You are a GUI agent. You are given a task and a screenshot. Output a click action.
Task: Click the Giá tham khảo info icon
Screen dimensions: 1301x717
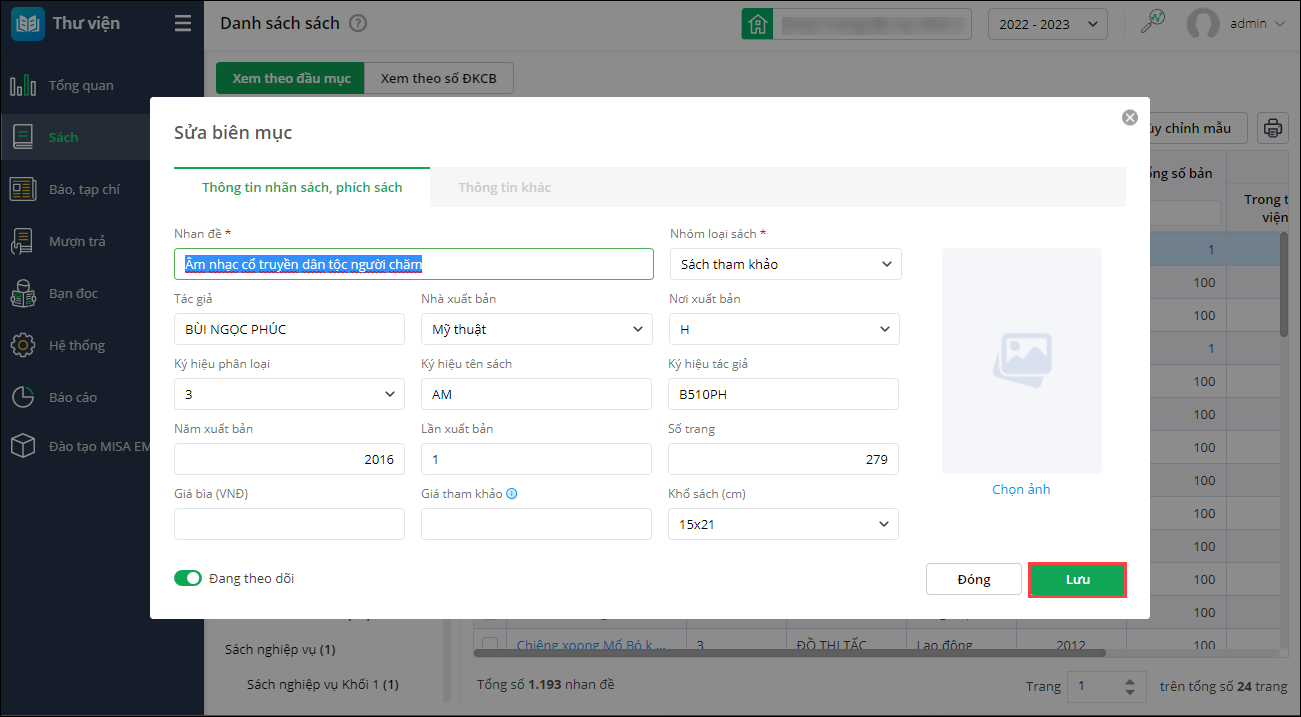point(512,494)
